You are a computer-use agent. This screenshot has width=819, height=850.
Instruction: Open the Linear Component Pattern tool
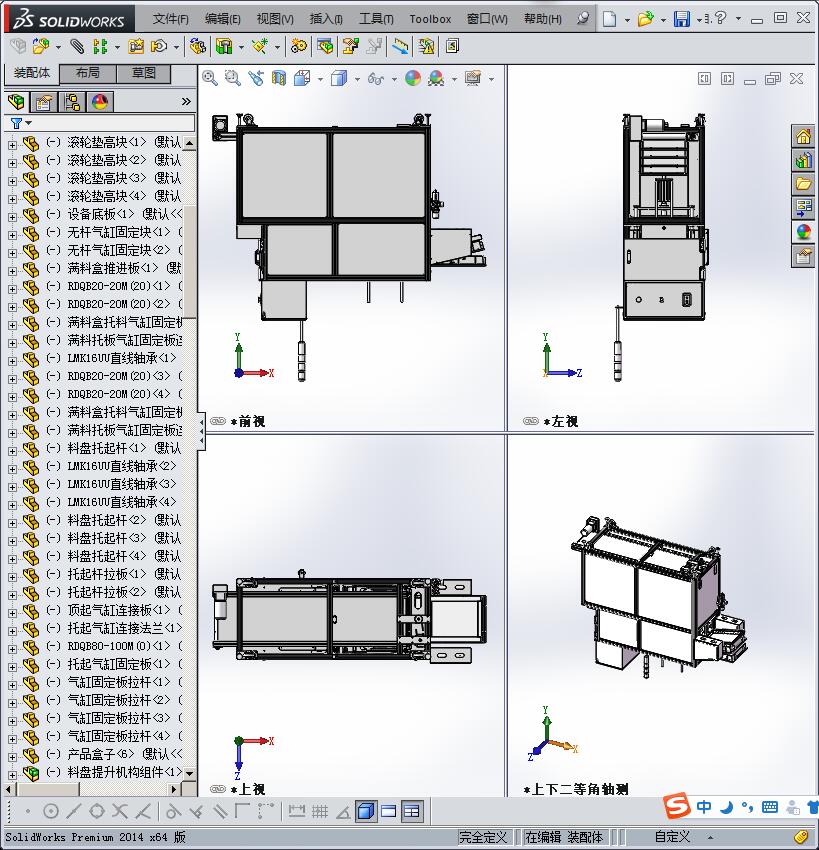(100, 47)
